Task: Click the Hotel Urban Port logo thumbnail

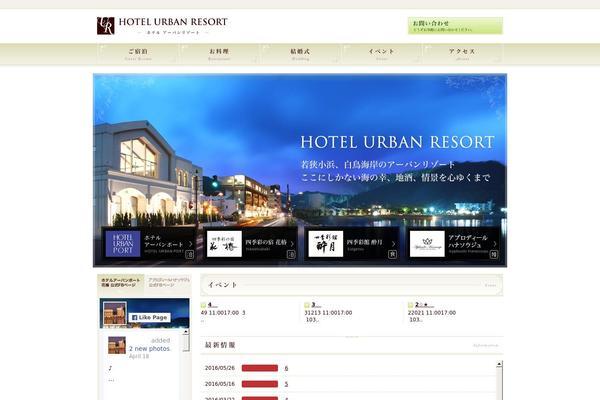Action: coord(123,244)
